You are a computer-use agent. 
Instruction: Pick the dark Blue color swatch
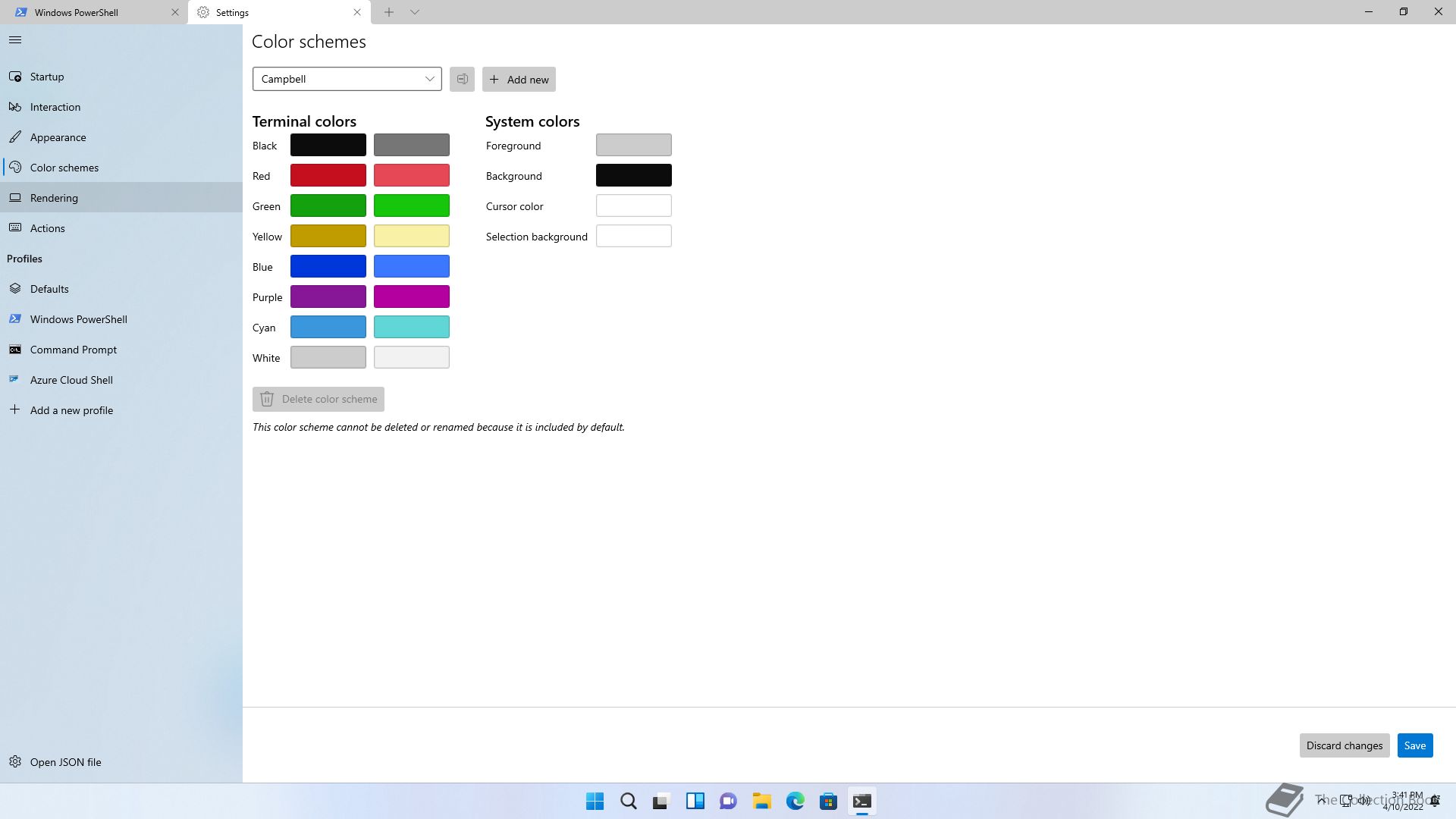coord(328,266)
